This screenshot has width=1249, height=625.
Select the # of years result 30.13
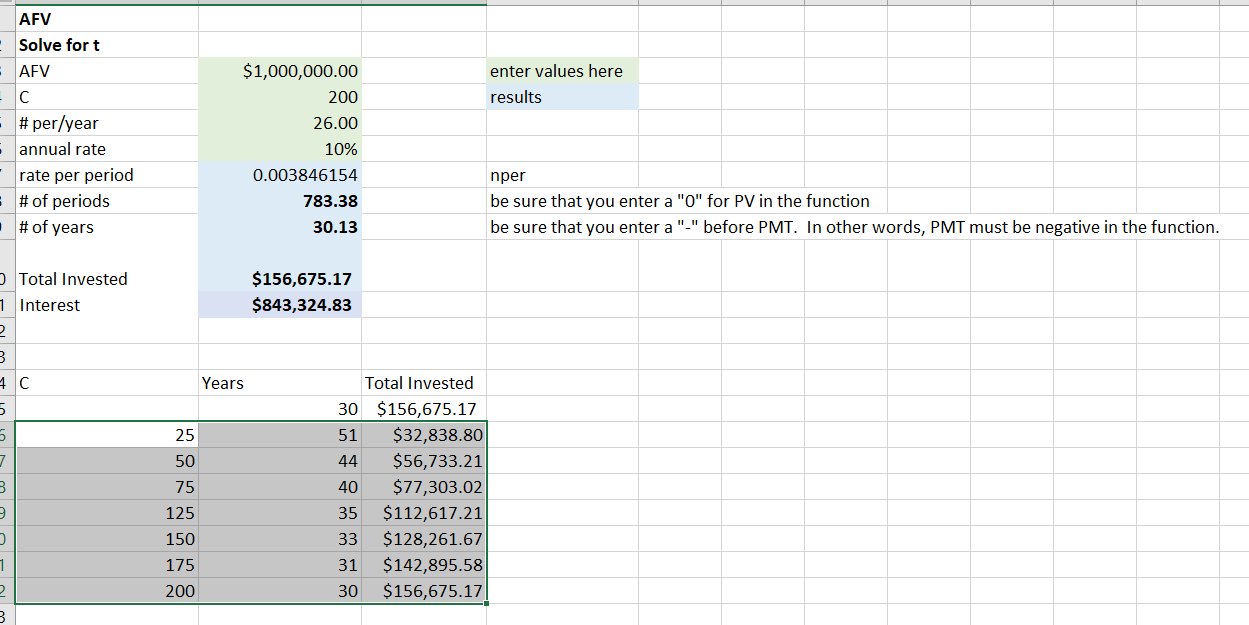click(x=280, y=227)
